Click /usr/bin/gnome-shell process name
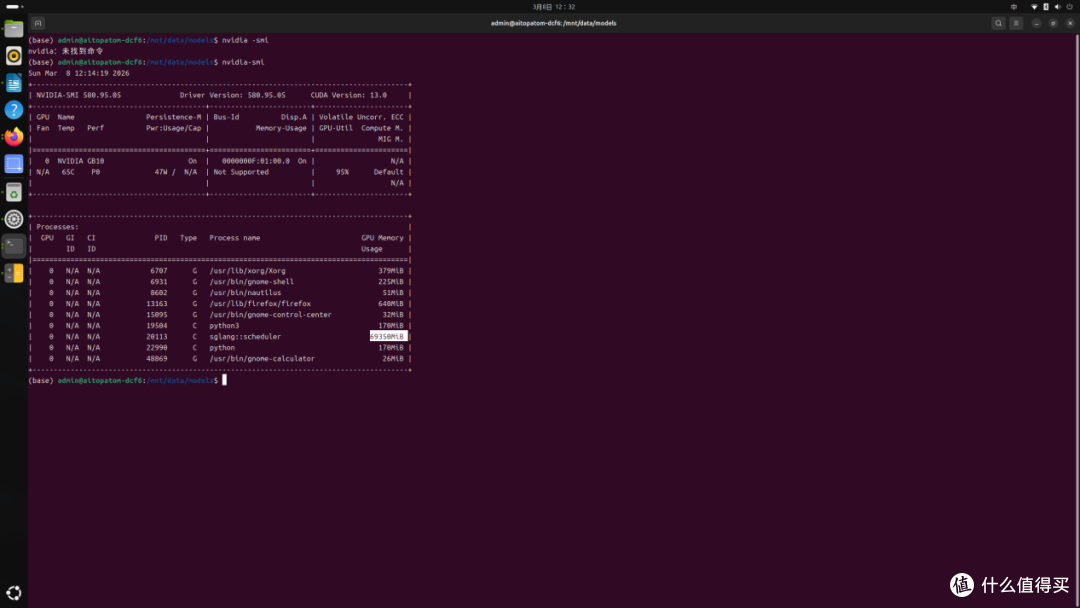1080x608 pixels. [251, 282]
